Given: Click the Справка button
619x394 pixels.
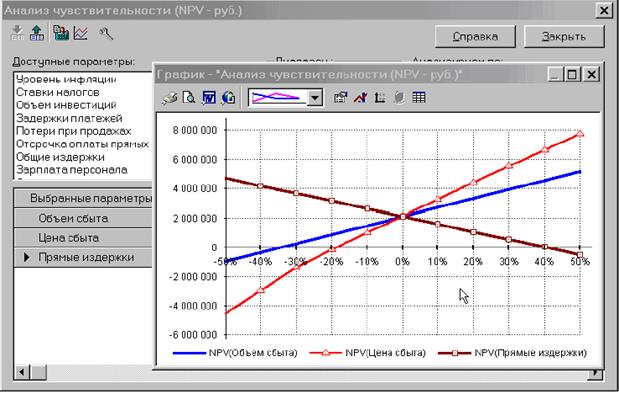Looking at the screenshot, I should [475, 37].
